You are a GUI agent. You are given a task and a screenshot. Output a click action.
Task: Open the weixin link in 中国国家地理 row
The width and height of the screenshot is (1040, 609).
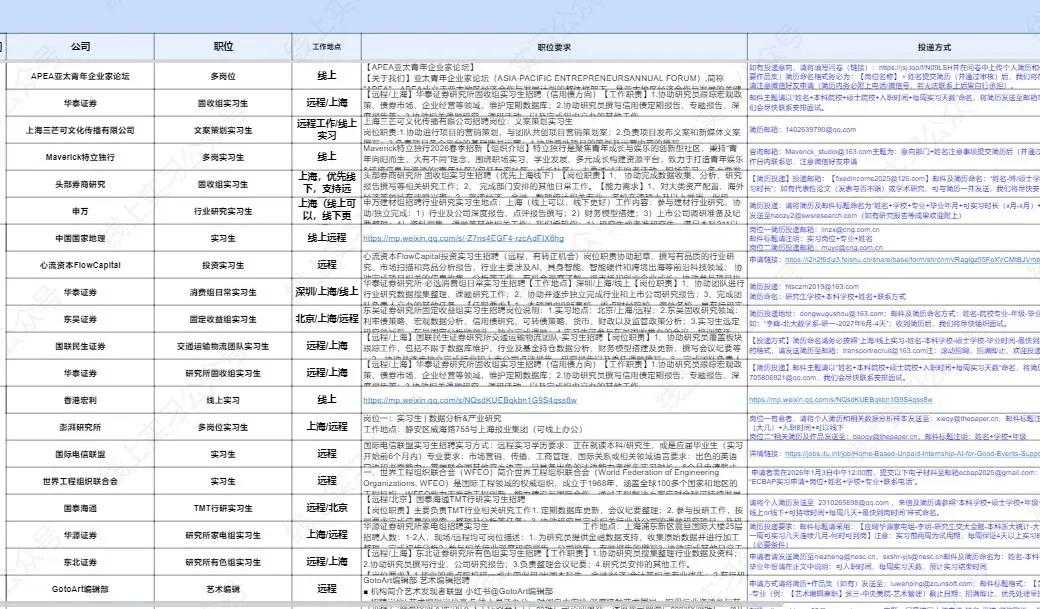pos(463,238)
